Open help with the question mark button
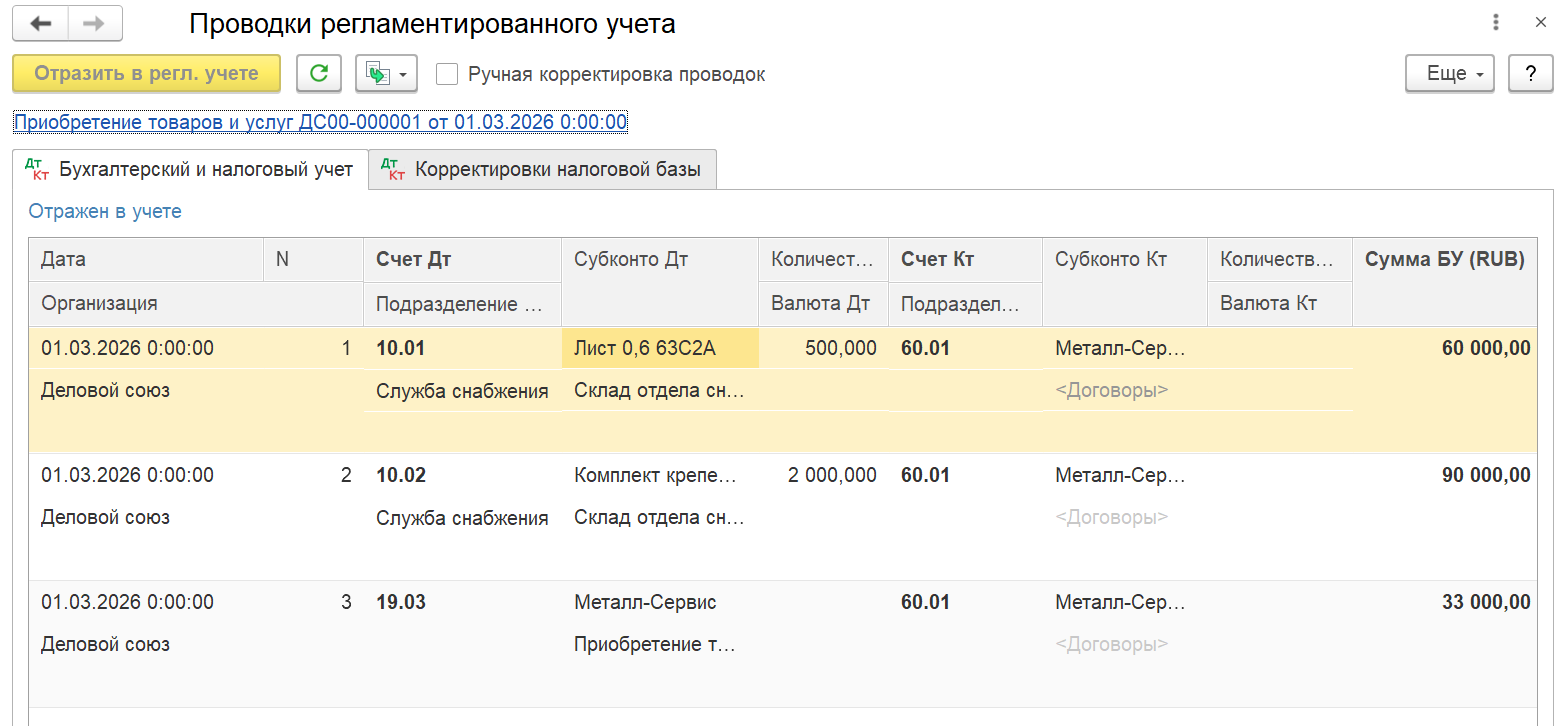This screenshot has width=1554, height=726. coord(1531,73)
